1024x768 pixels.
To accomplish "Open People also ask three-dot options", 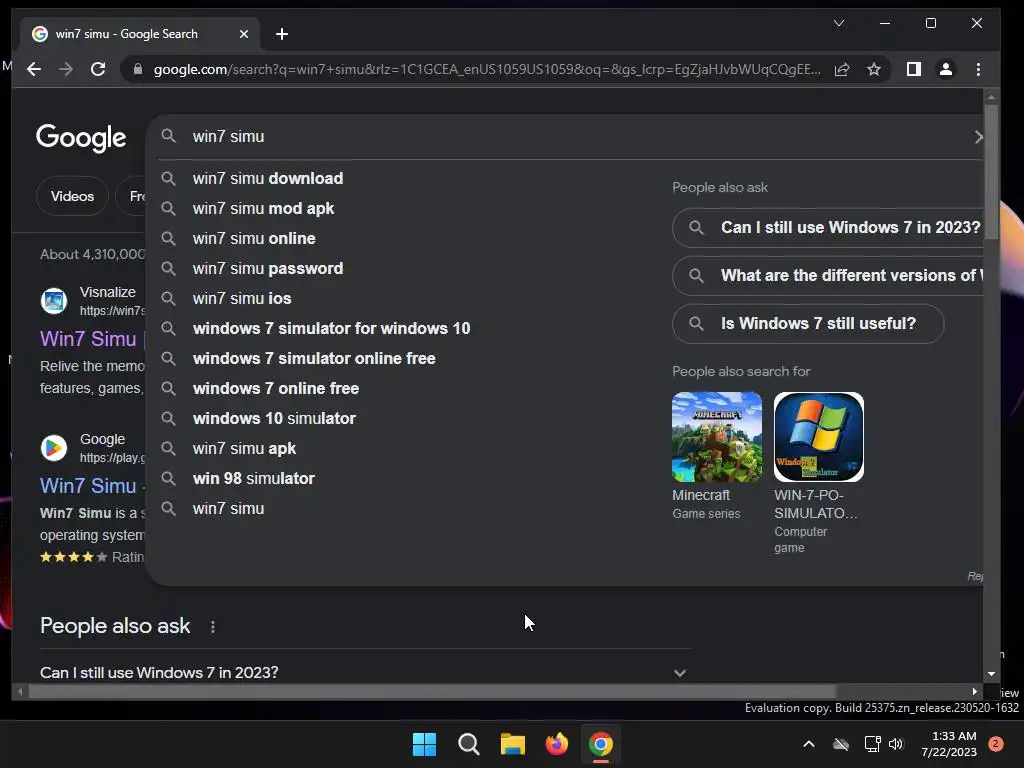I will (213, 627).
